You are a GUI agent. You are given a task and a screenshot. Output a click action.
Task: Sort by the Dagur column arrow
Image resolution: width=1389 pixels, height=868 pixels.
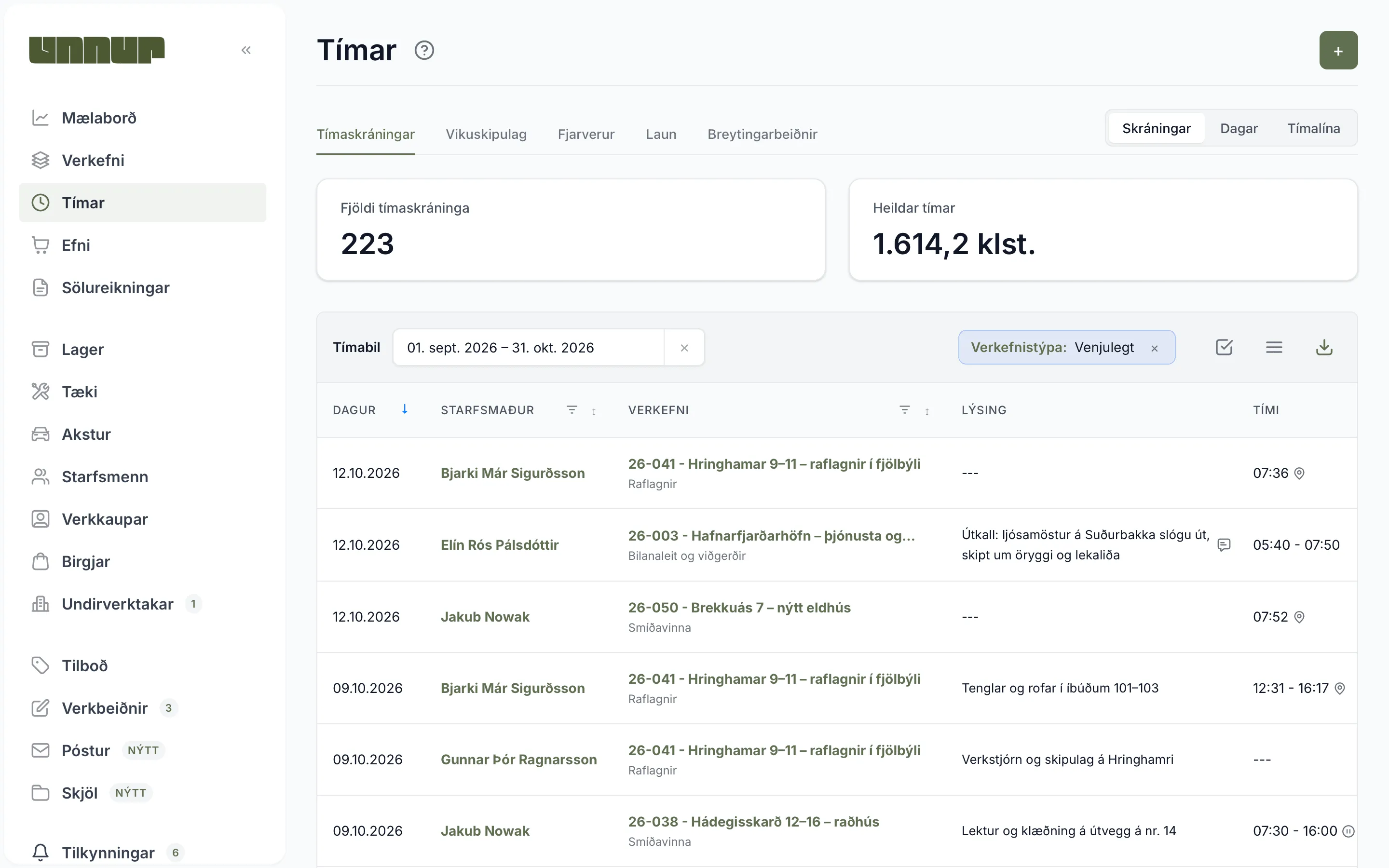405,409
